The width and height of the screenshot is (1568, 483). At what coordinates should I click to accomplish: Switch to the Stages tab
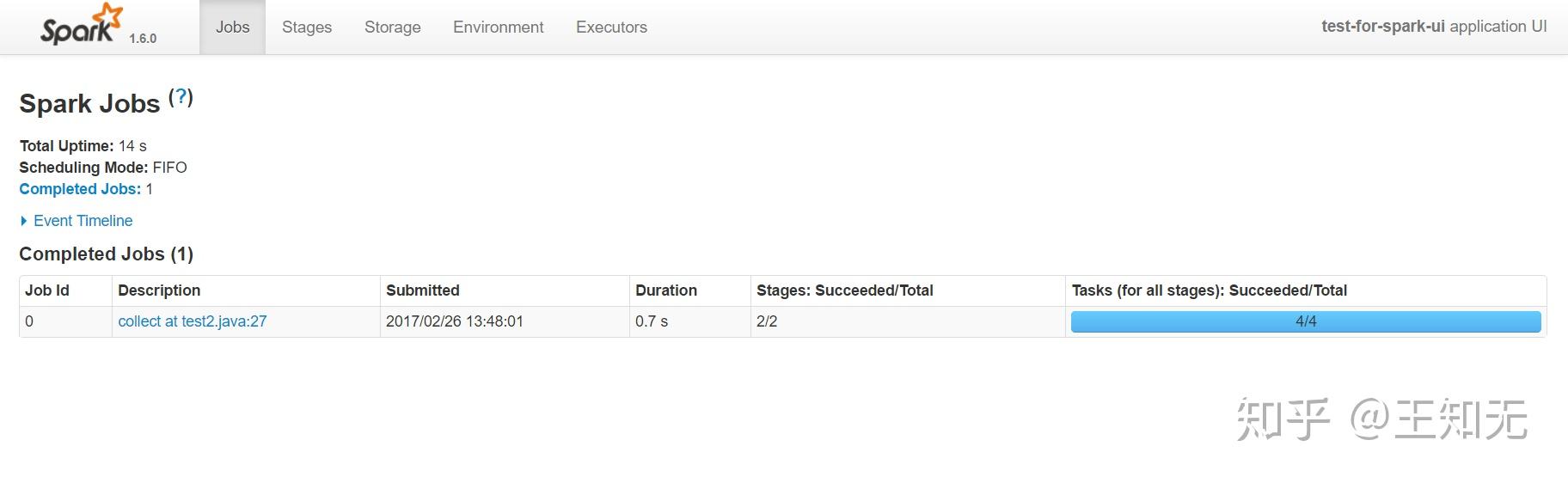click(307, 28)
